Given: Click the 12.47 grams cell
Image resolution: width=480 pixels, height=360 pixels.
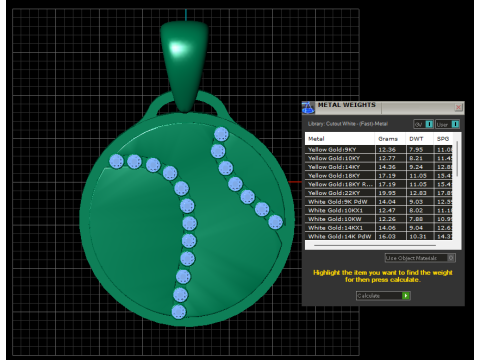Looking at the screenshot, I should pos(391,210).
